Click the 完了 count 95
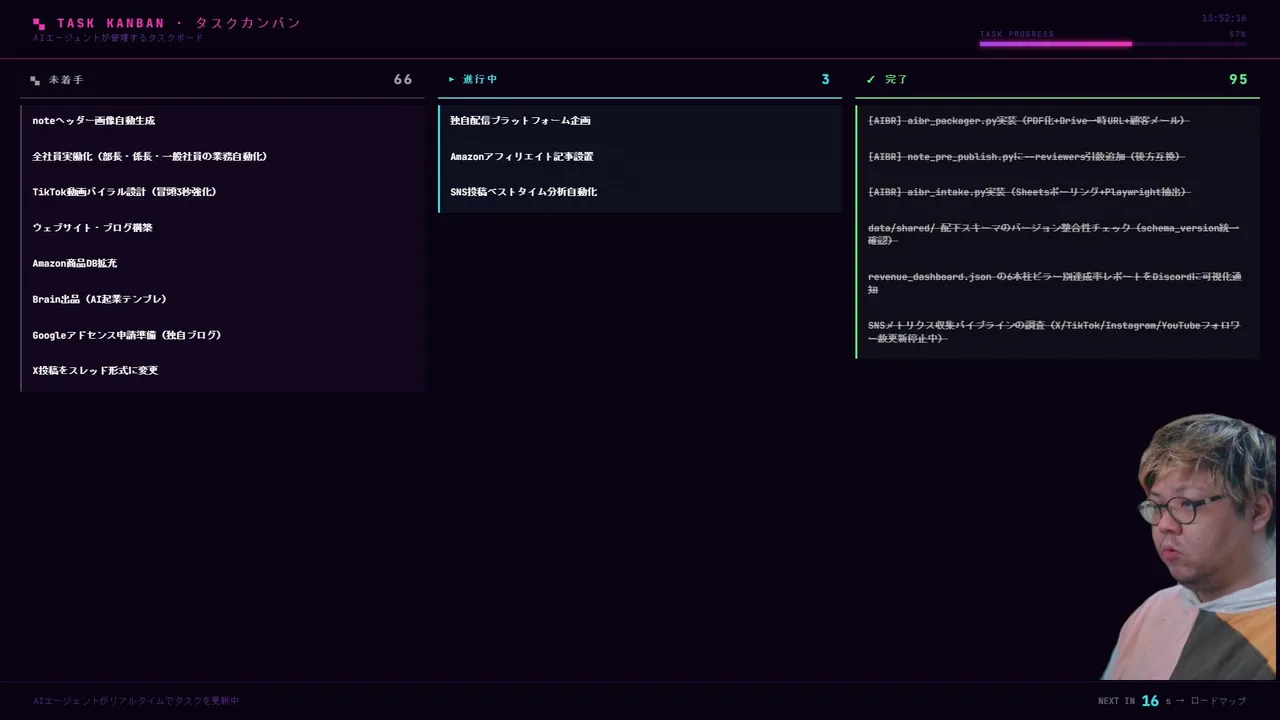The height and width of the screenshot is (720, 1280). [1238, 79]
